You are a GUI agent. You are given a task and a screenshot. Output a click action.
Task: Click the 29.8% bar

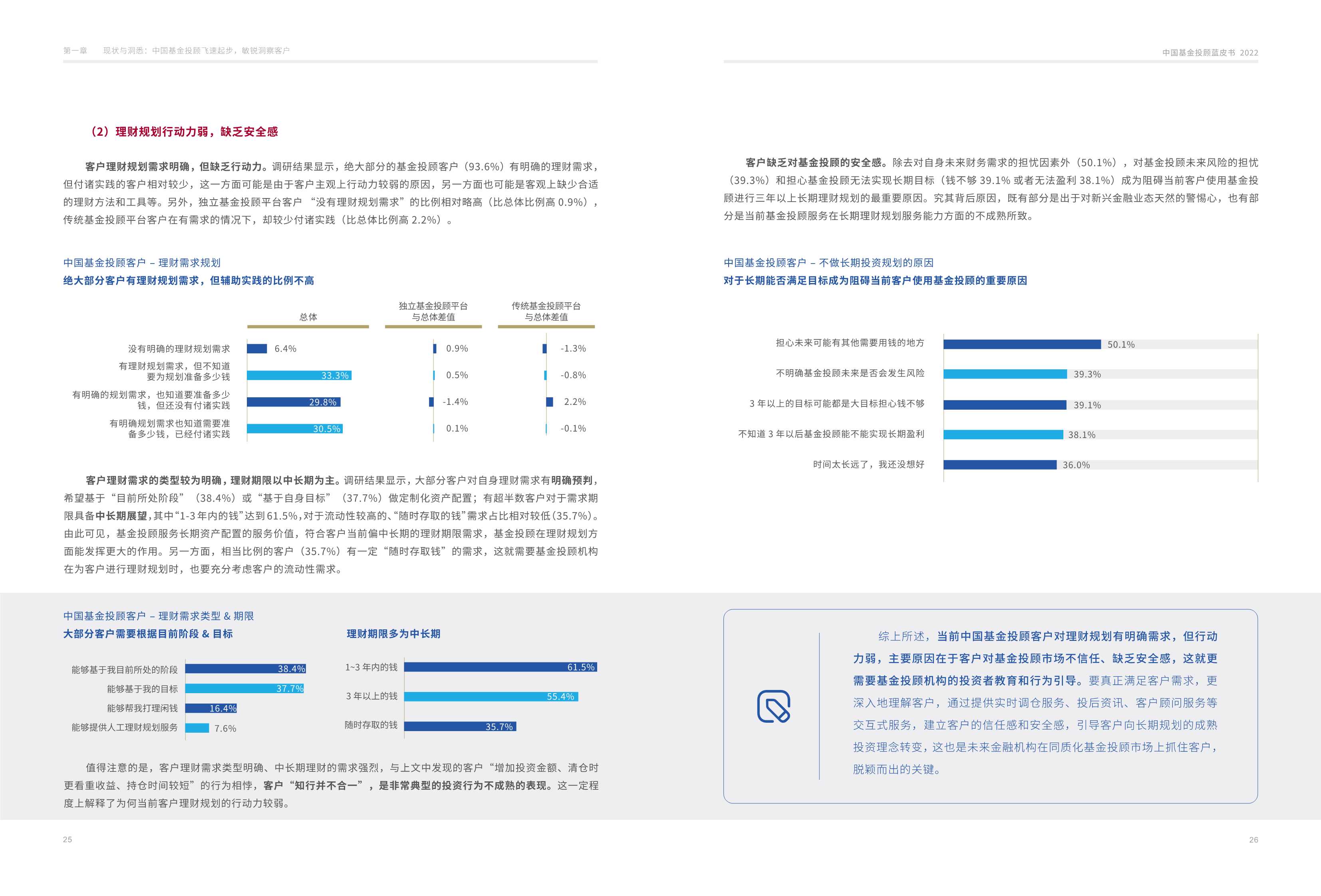294,402
